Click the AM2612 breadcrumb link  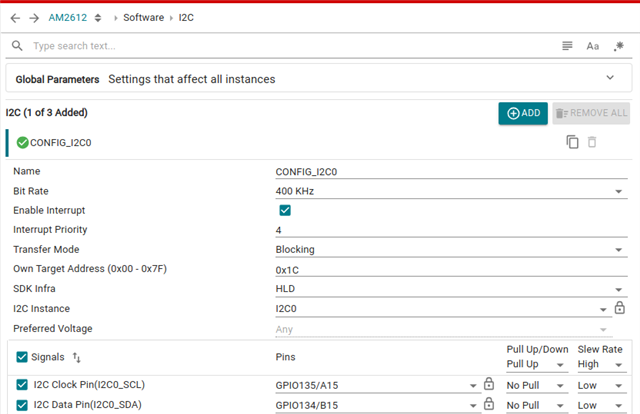68,18
